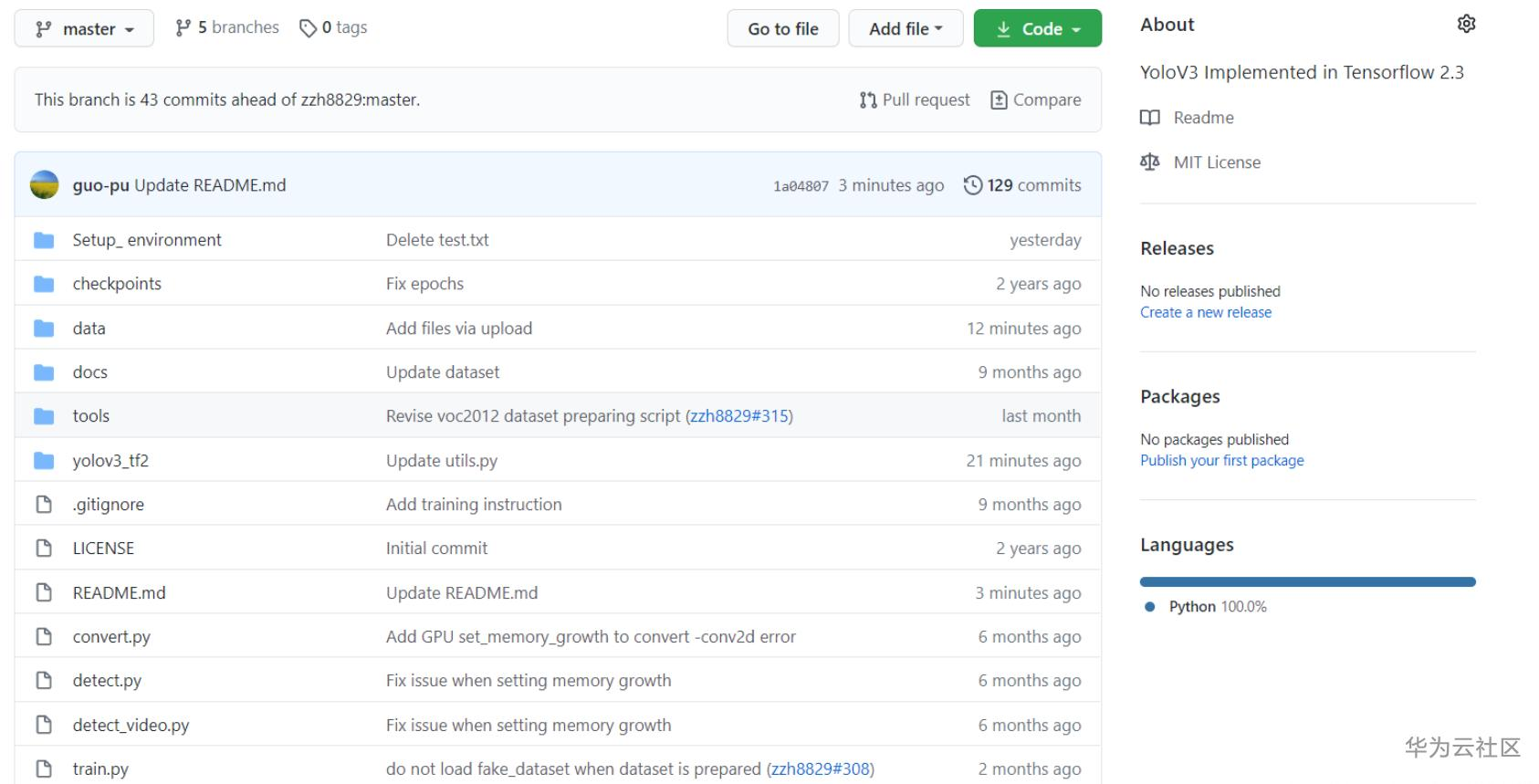Click the detect_video.py file icon

click(44, 726)
